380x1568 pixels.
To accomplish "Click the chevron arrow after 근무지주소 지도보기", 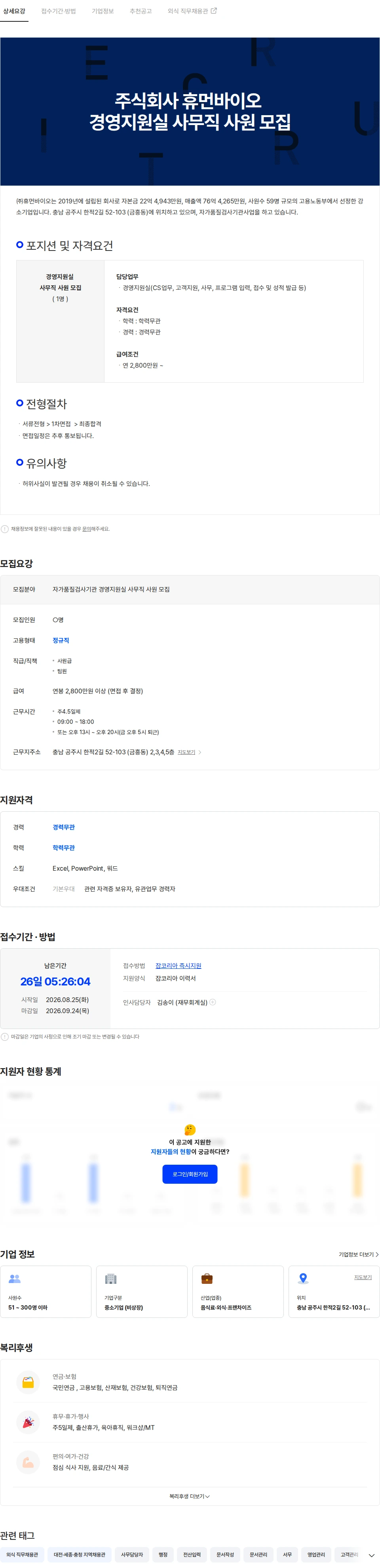I will pyautogui.click(x=200, y=752).
